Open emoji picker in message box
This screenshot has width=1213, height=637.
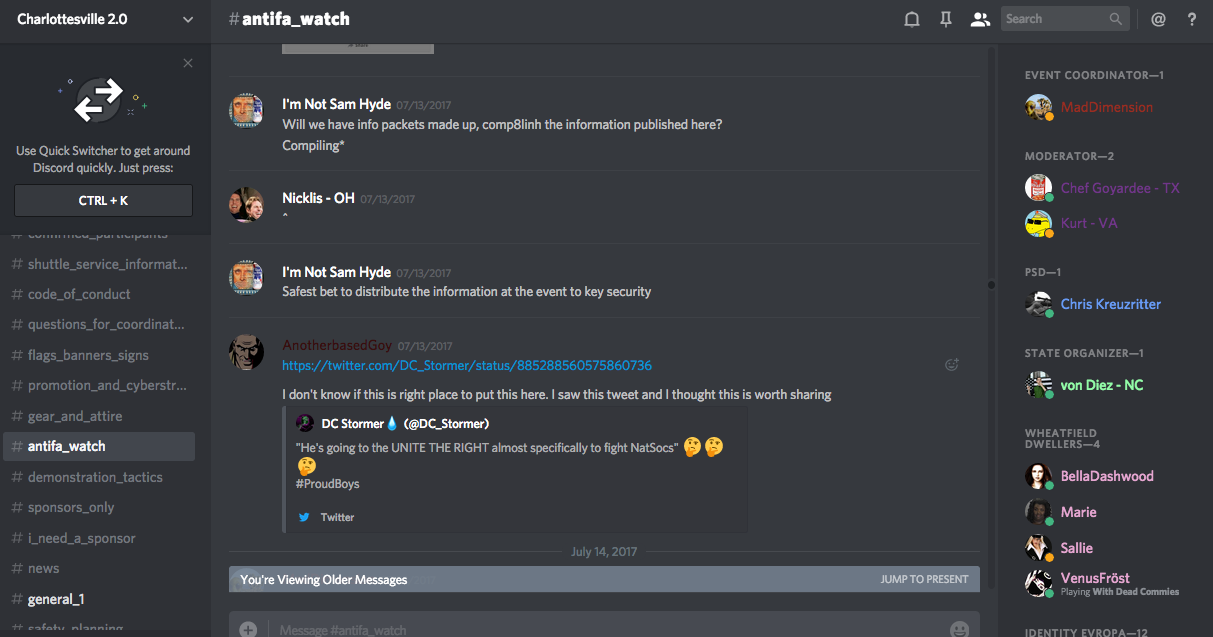(959, 629)
